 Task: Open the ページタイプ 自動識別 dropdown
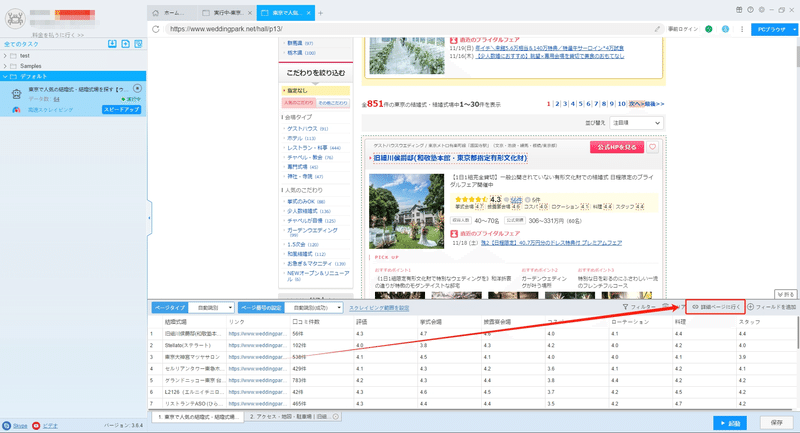tap(211, 308)
